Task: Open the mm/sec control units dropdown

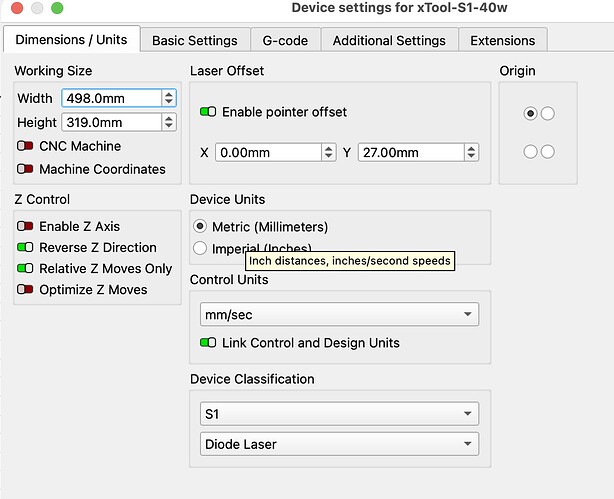Action: pos(339,314)
